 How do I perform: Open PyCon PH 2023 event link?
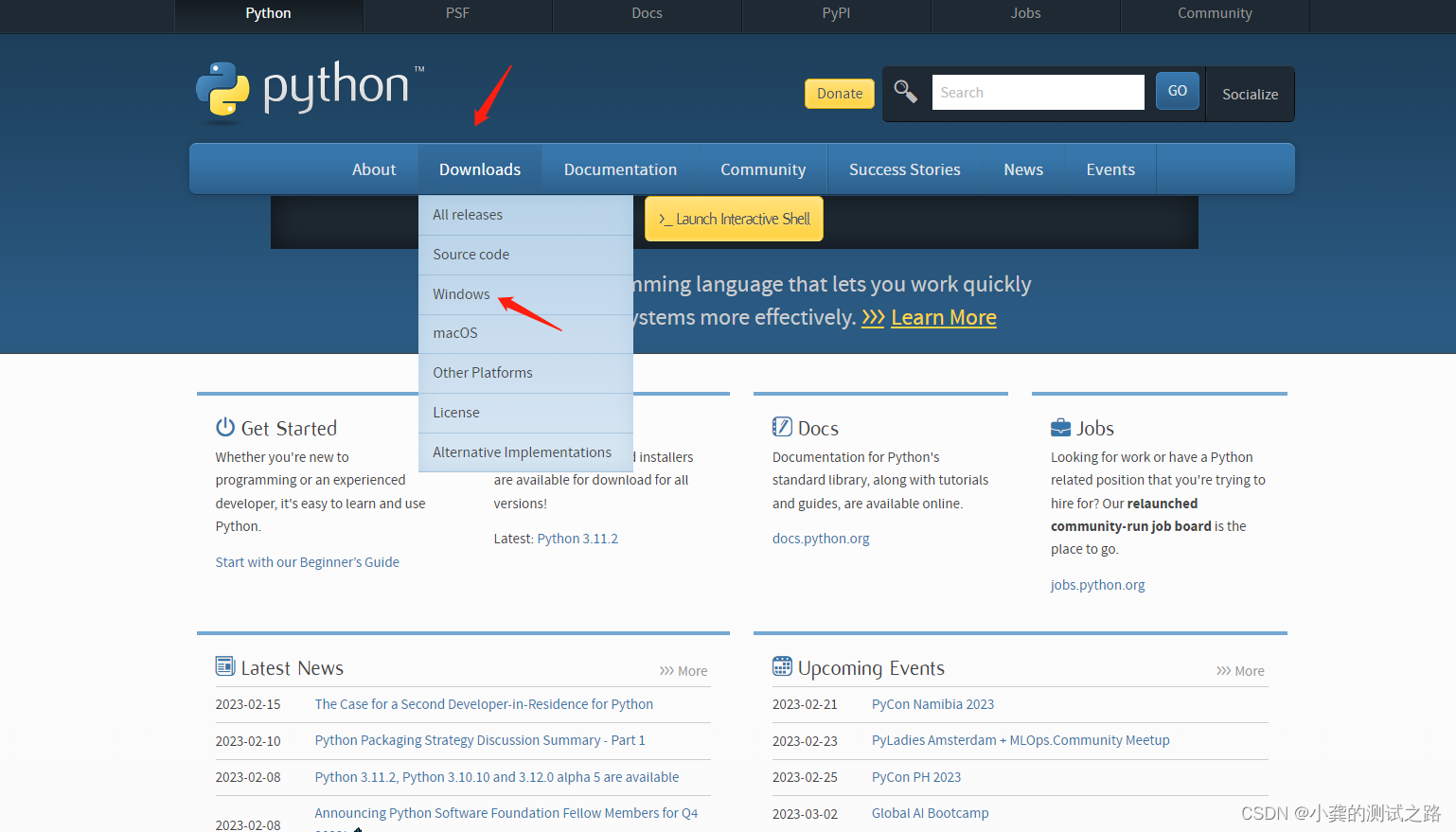pyautogui.click(x=916, y=777)
